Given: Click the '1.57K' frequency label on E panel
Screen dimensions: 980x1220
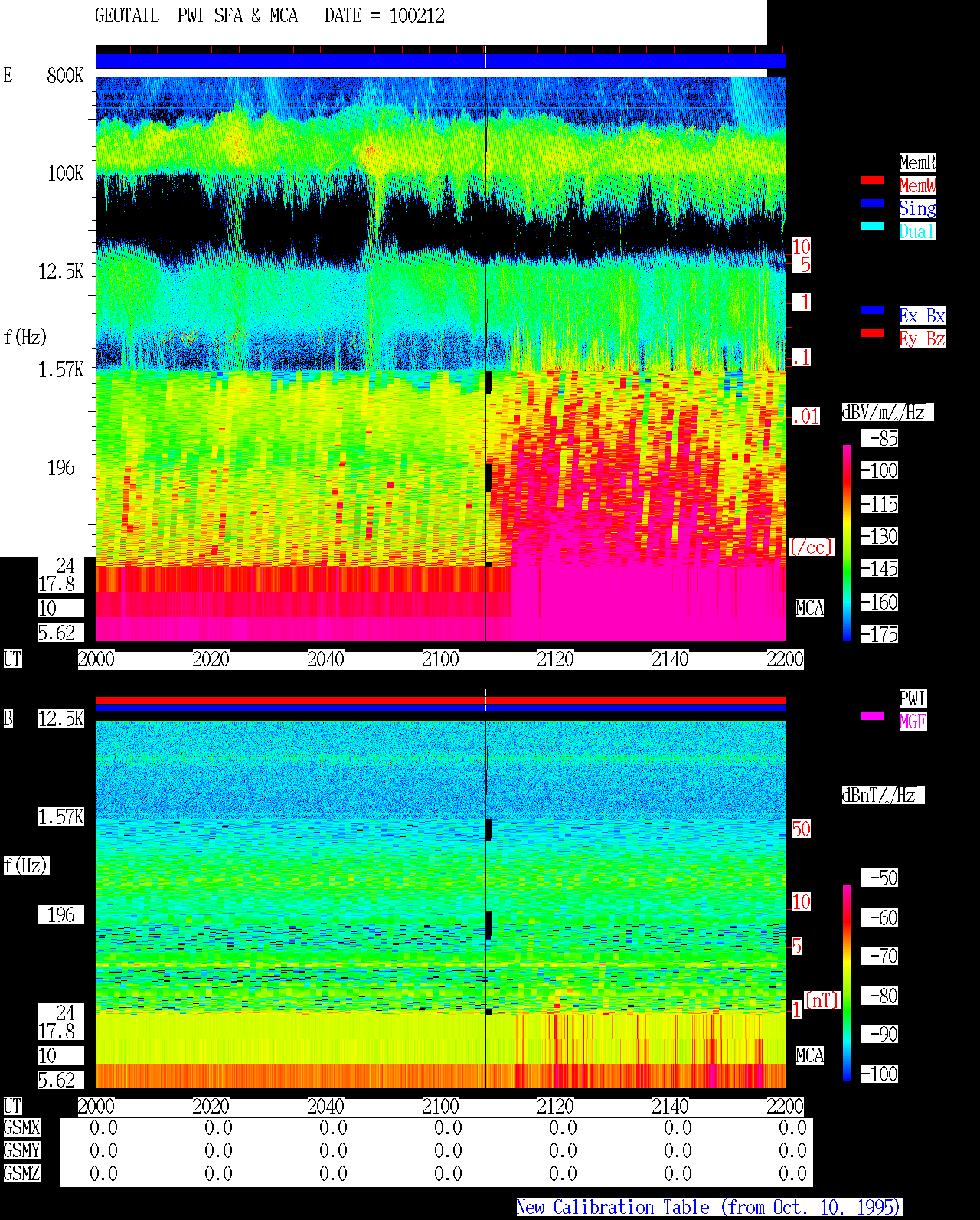Looking at the screenshot, I should coord(61,370).
